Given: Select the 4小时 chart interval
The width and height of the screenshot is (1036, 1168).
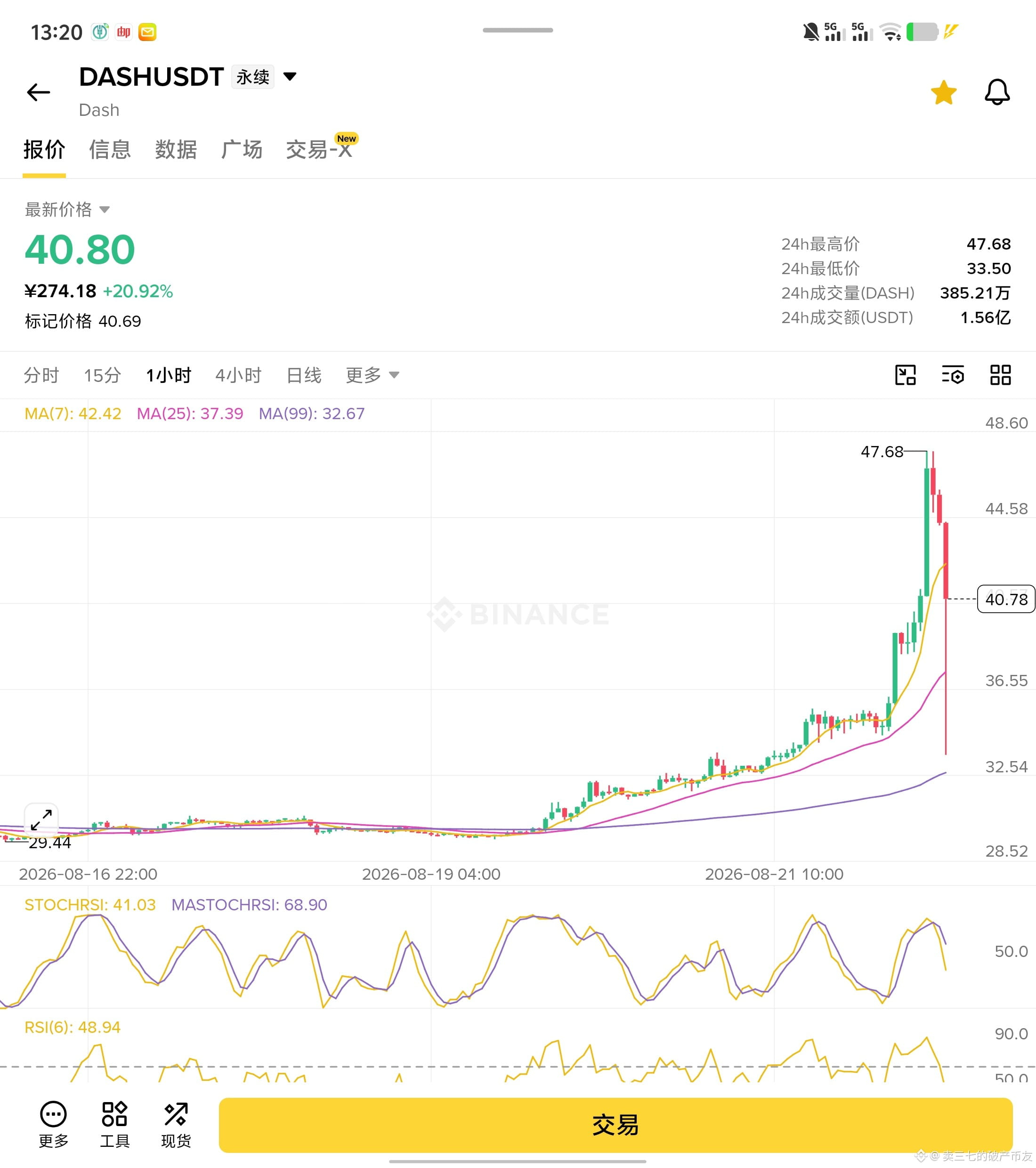Looking at the screenshot, I should (x=238, y=375).
